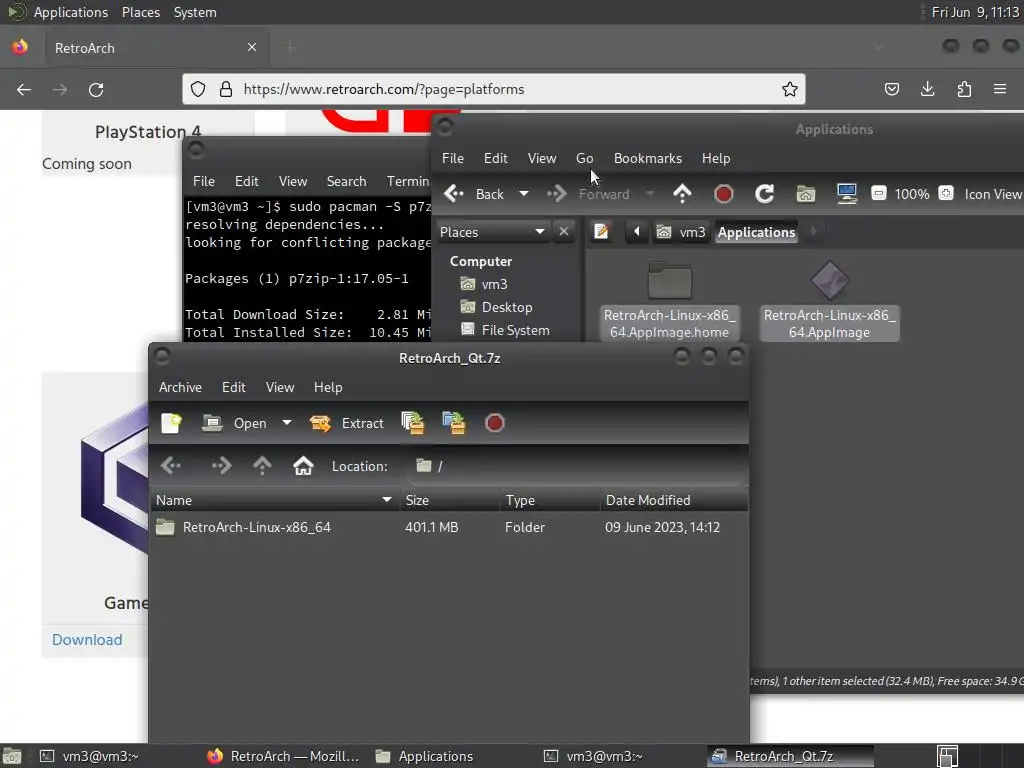Image resolution: width=1024 pixels, height=768 pixels.
Task: Click the left path scroll arrow
Action: click(x=636, y=231)
